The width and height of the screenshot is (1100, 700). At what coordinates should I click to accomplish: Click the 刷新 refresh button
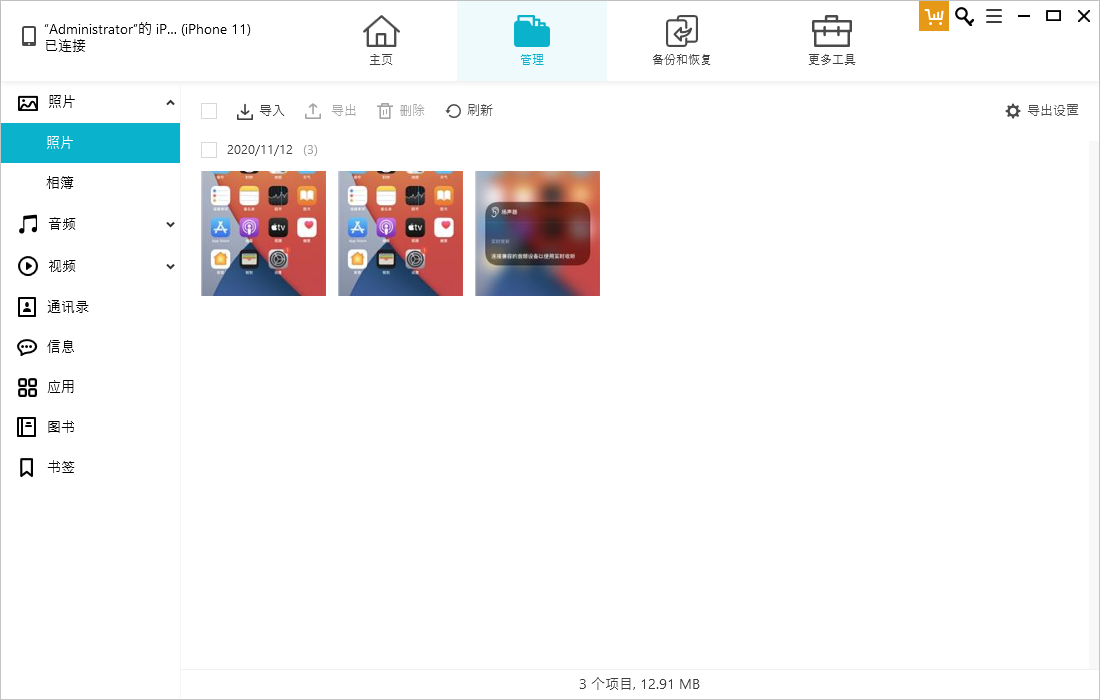click(x=469, y=111)
